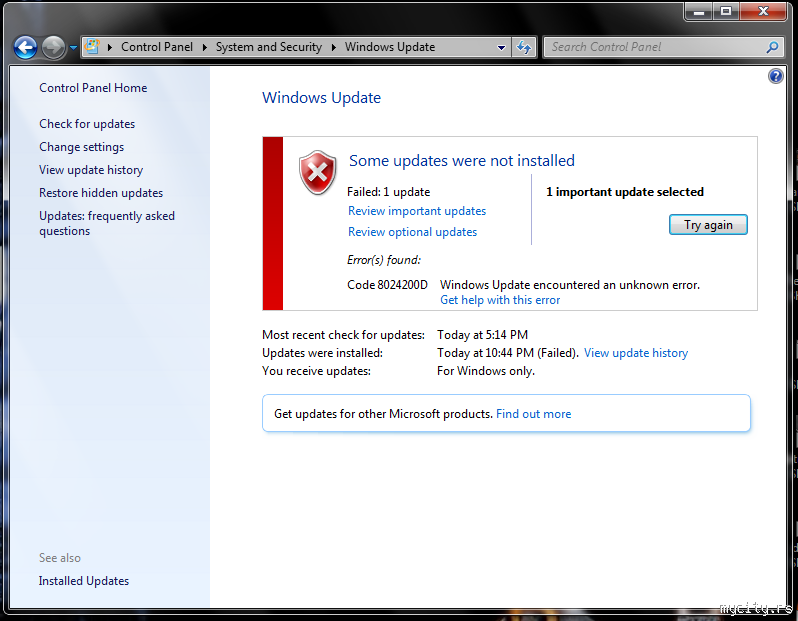The width and height of the screenshot is (798, 621).
Task: Click '1 important update selected' text
Action: point(624,192)
